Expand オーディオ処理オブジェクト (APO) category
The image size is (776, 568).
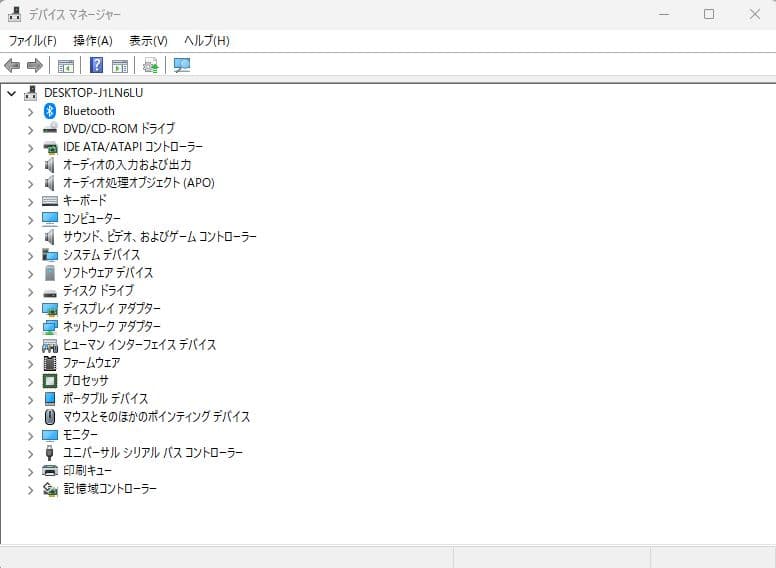31,184
